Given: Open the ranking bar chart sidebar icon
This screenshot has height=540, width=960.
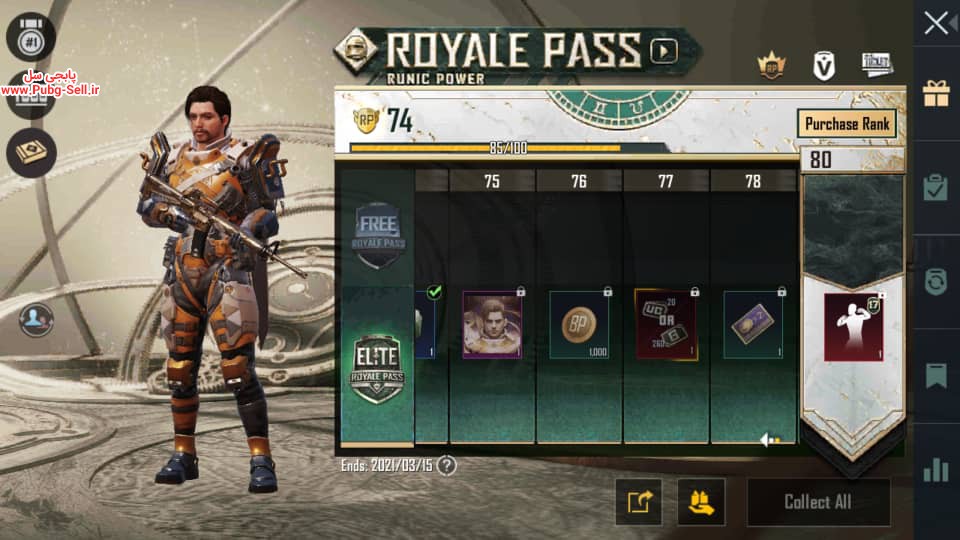Looking at the screenshot, I should [x=936, y=470].
